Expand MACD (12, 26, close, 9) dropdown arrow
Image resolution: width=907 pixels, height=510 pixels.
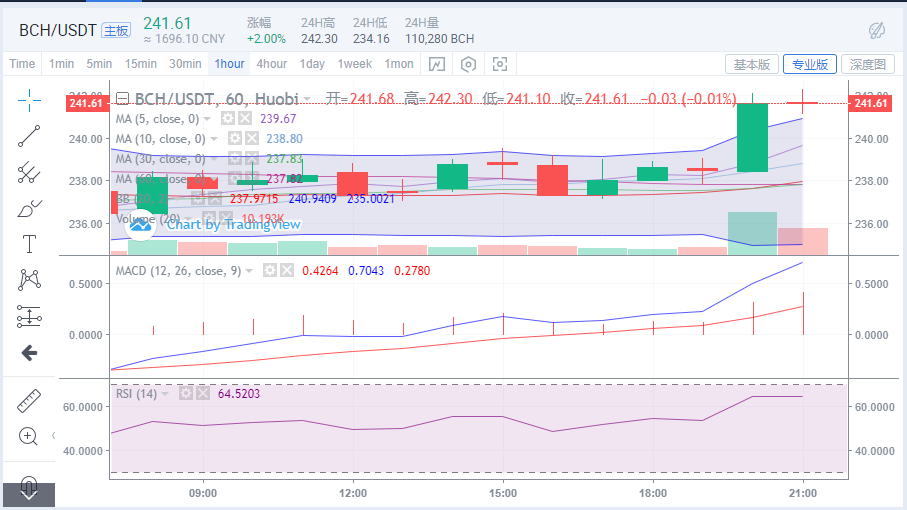(249, 271)
